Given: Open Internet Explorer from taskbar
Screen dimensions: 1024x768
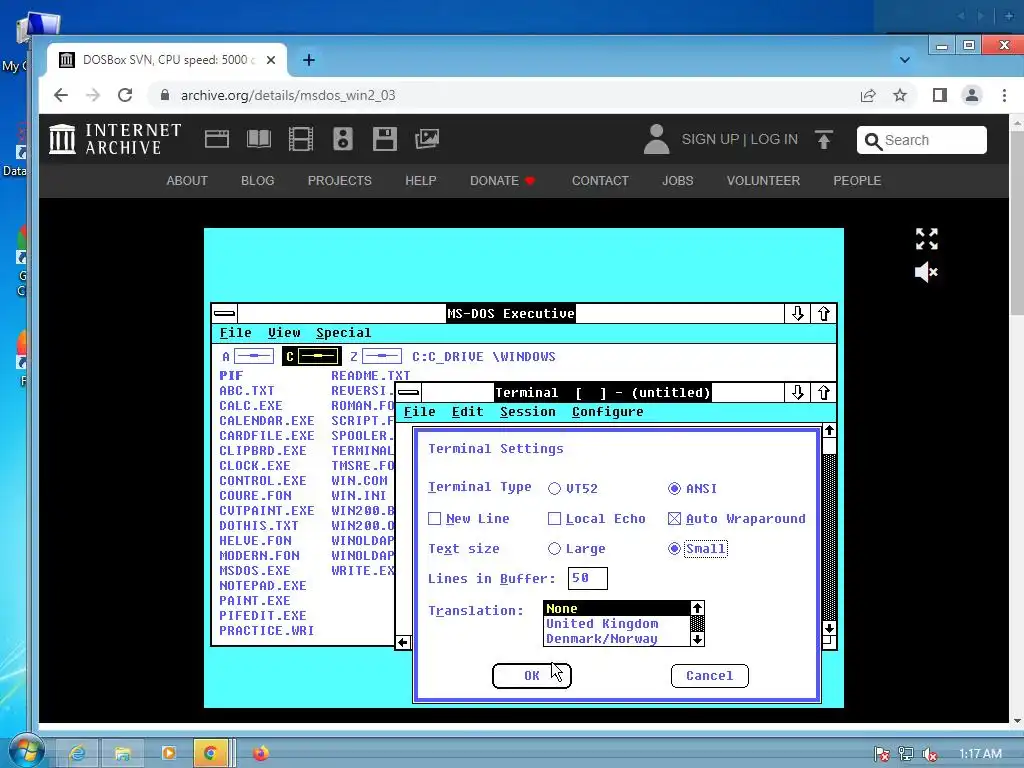Looking at the screenshot, I should [x=77, y=753].
